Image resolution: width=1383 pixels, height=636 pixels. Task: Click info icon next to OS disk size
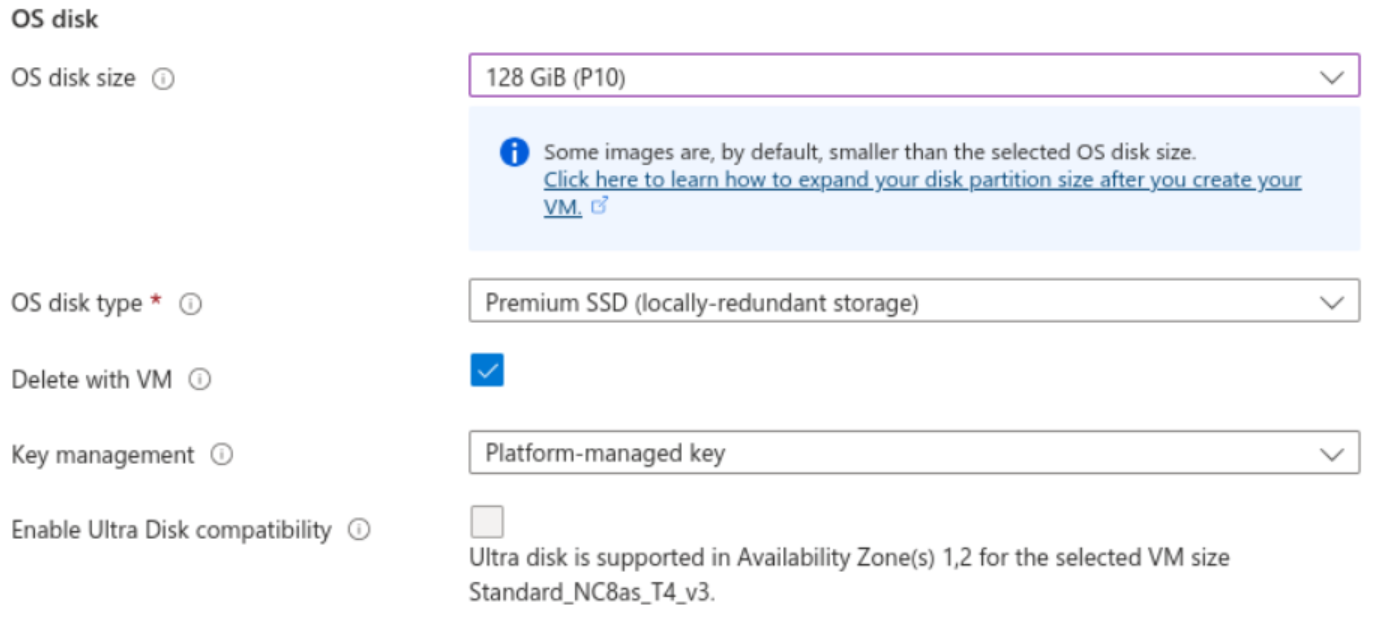point(163,79)
